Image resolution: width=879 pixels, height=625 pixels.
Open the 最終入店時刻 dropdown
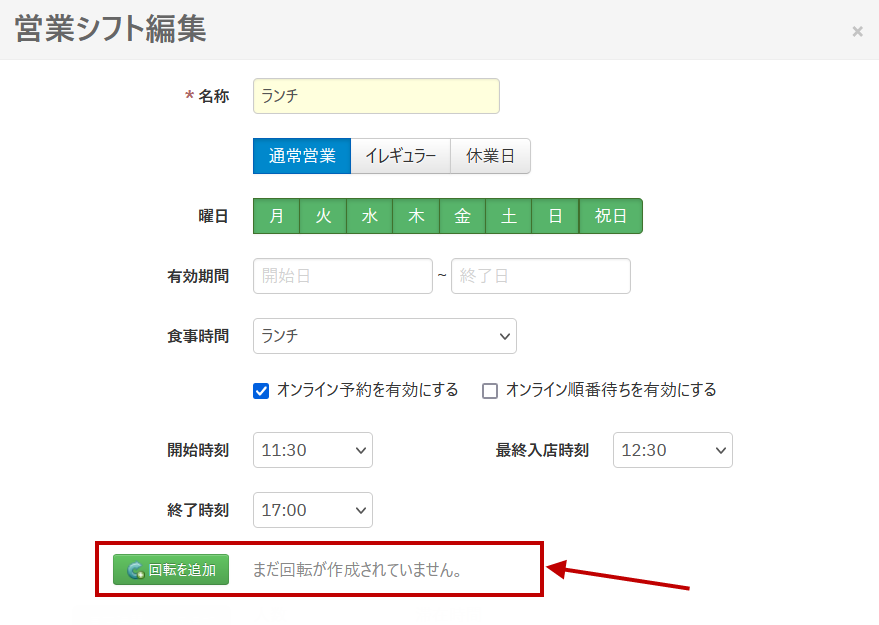pyautogui.click(x=673, y=450)
